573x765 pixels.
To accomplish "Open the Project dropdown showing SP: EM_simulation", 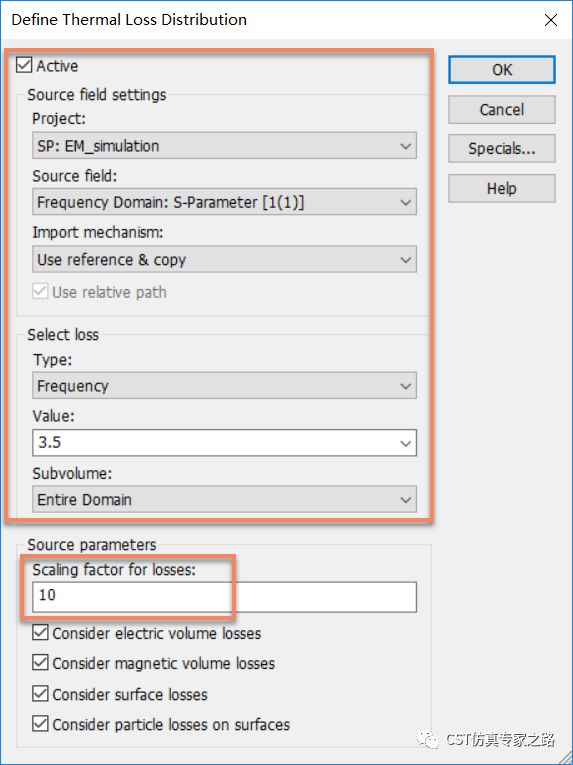I will coord(225,145).
